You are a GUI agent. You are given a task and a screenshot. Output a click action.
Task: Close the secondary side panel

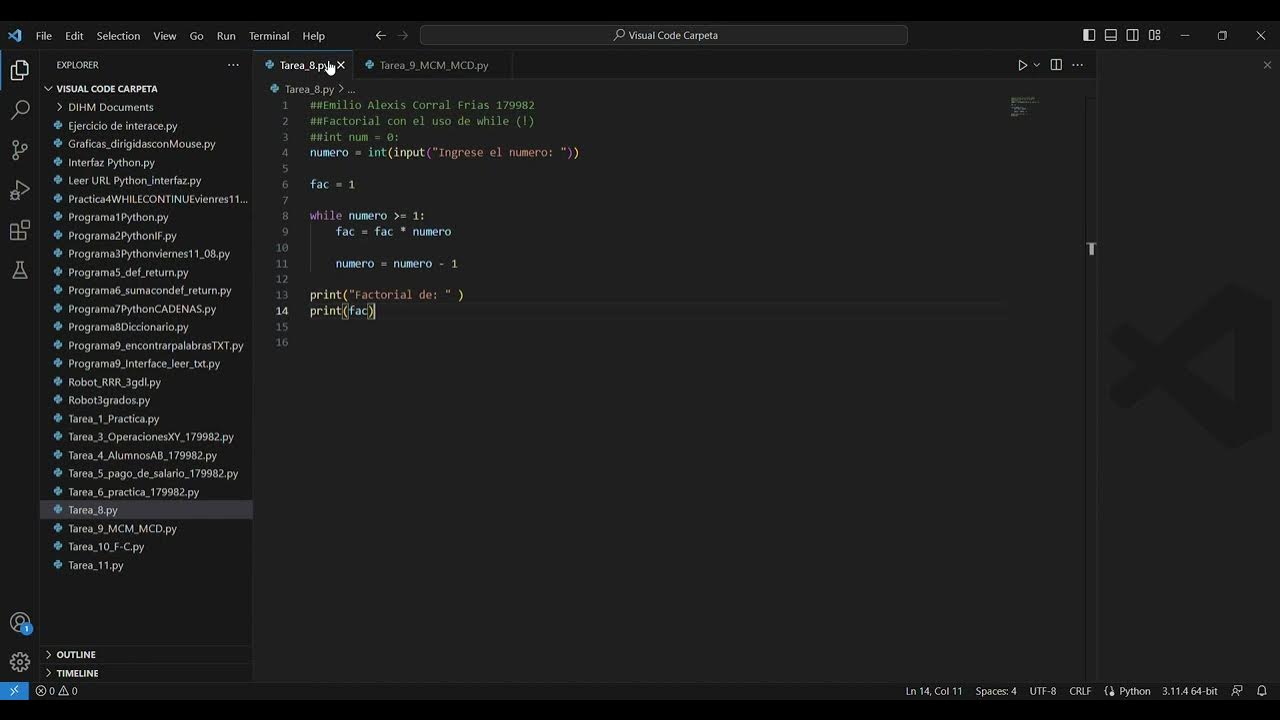tap(1267, 65)
